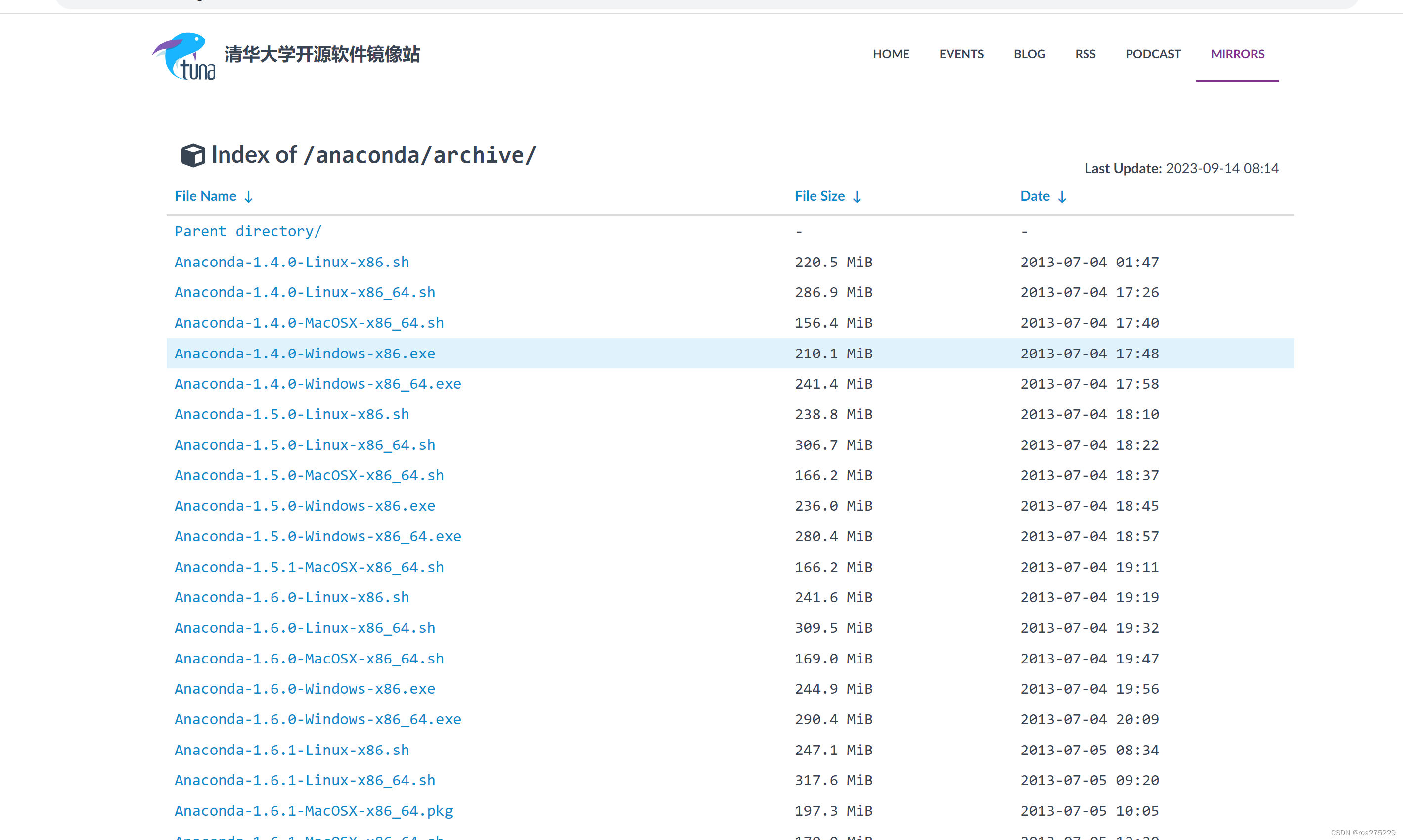Image resolution: width=1403 pixels, height=840 pixels.
Task: Sort by Date column header
Action: click(1043, 196)
